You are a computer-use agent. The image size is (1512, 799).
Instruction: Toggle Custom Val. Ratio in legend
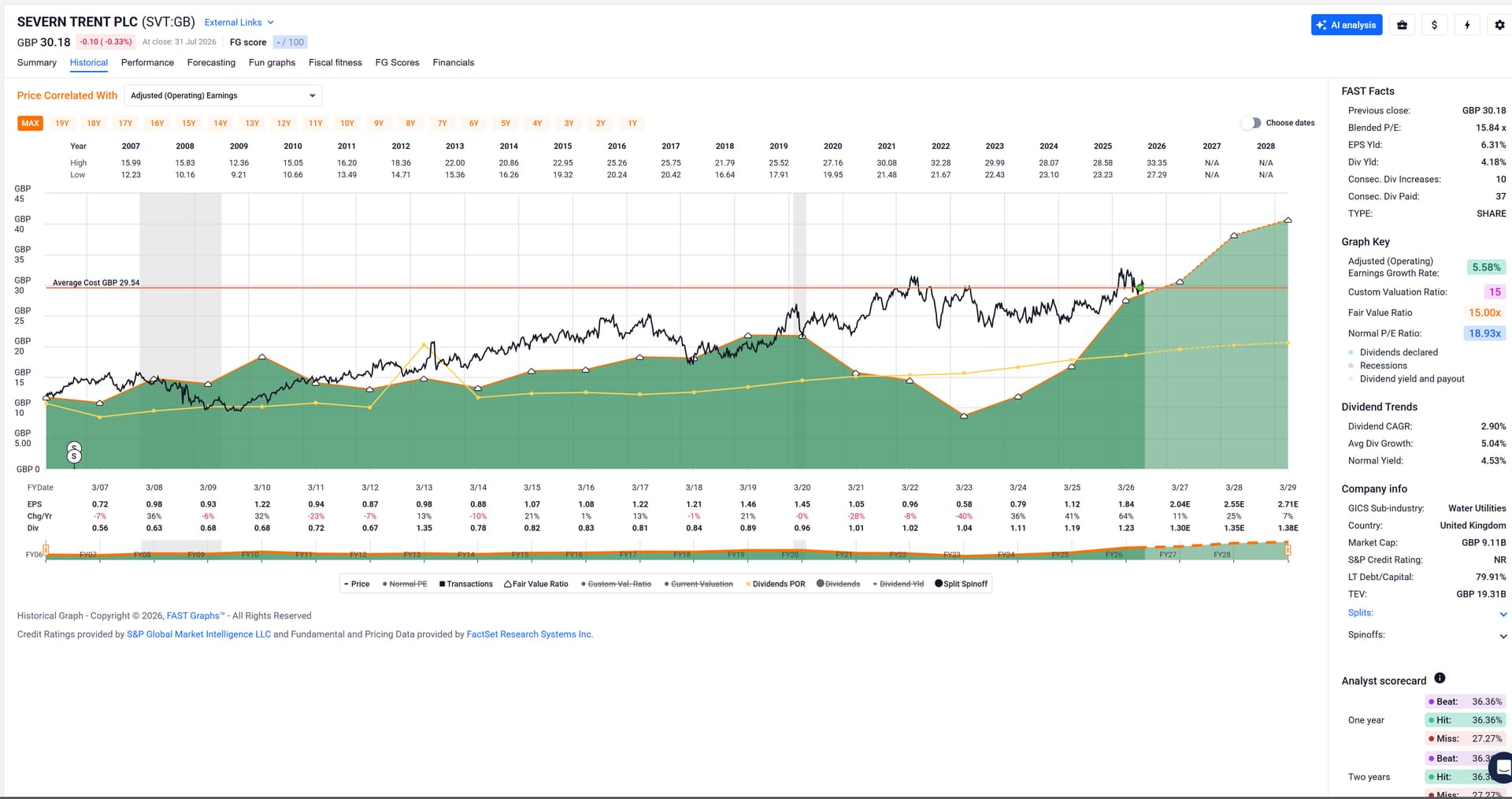(x=617, y=584)
